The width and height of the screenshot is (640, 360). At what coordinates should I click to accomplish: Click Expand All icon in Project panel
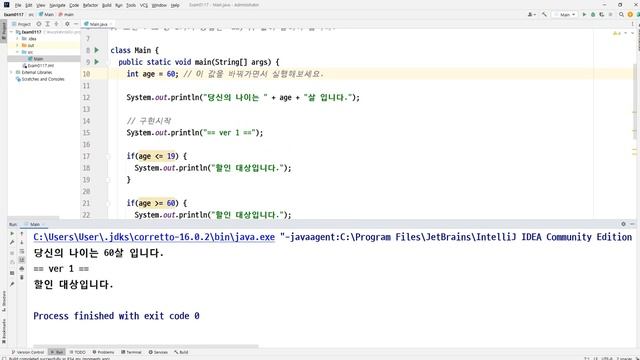pos(47,24)
